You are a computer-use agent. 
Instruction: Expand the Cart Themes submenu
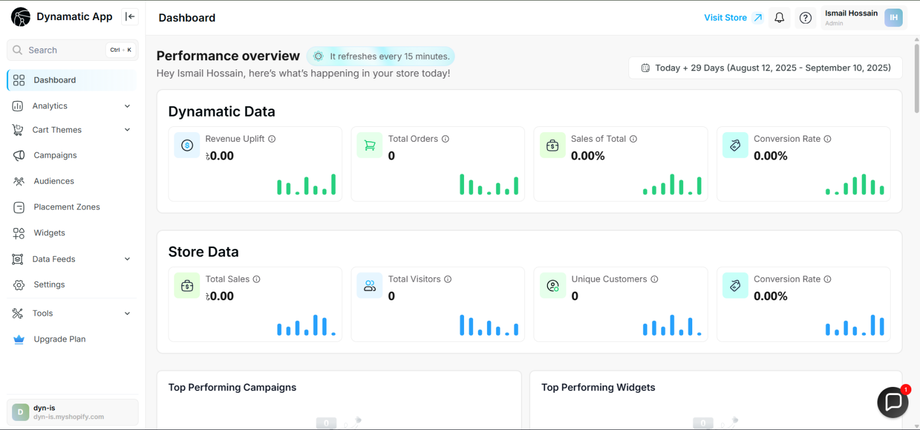tap(127, 130)
